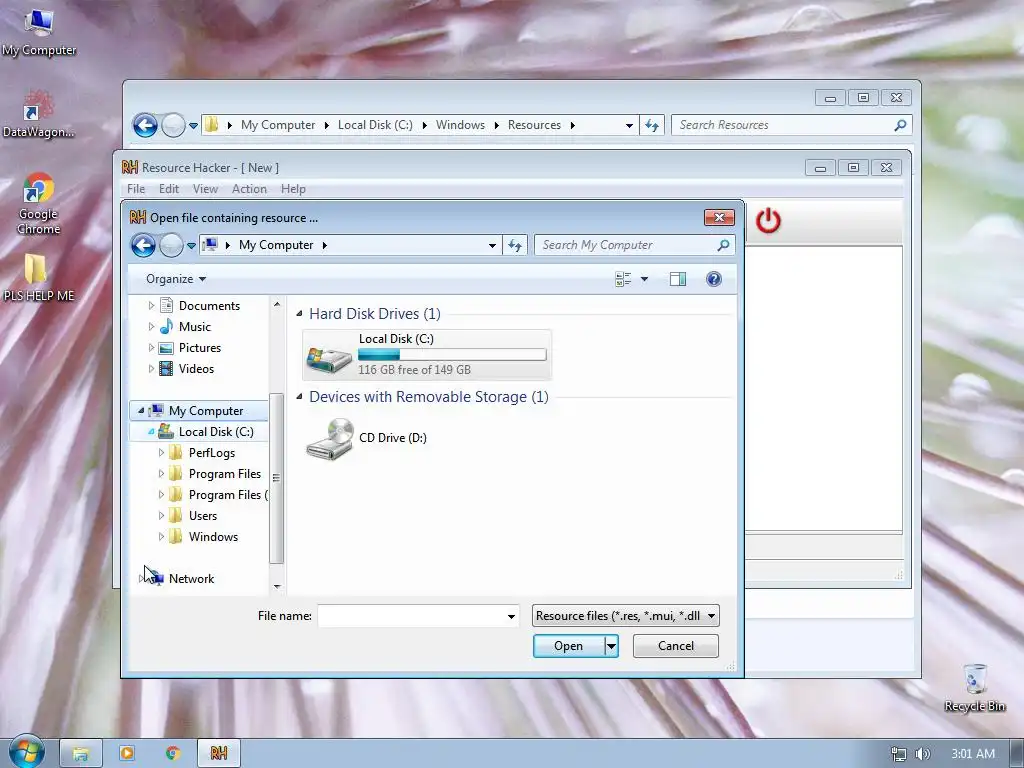
Task: Open the dialog address bar history dropdown
Action: (492, 246)
